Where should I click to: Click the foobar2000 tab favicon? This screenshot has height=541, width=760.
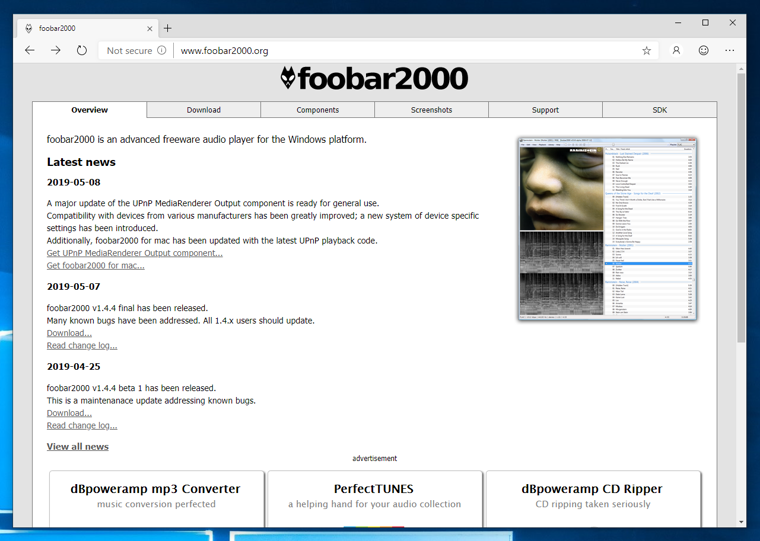29,28
